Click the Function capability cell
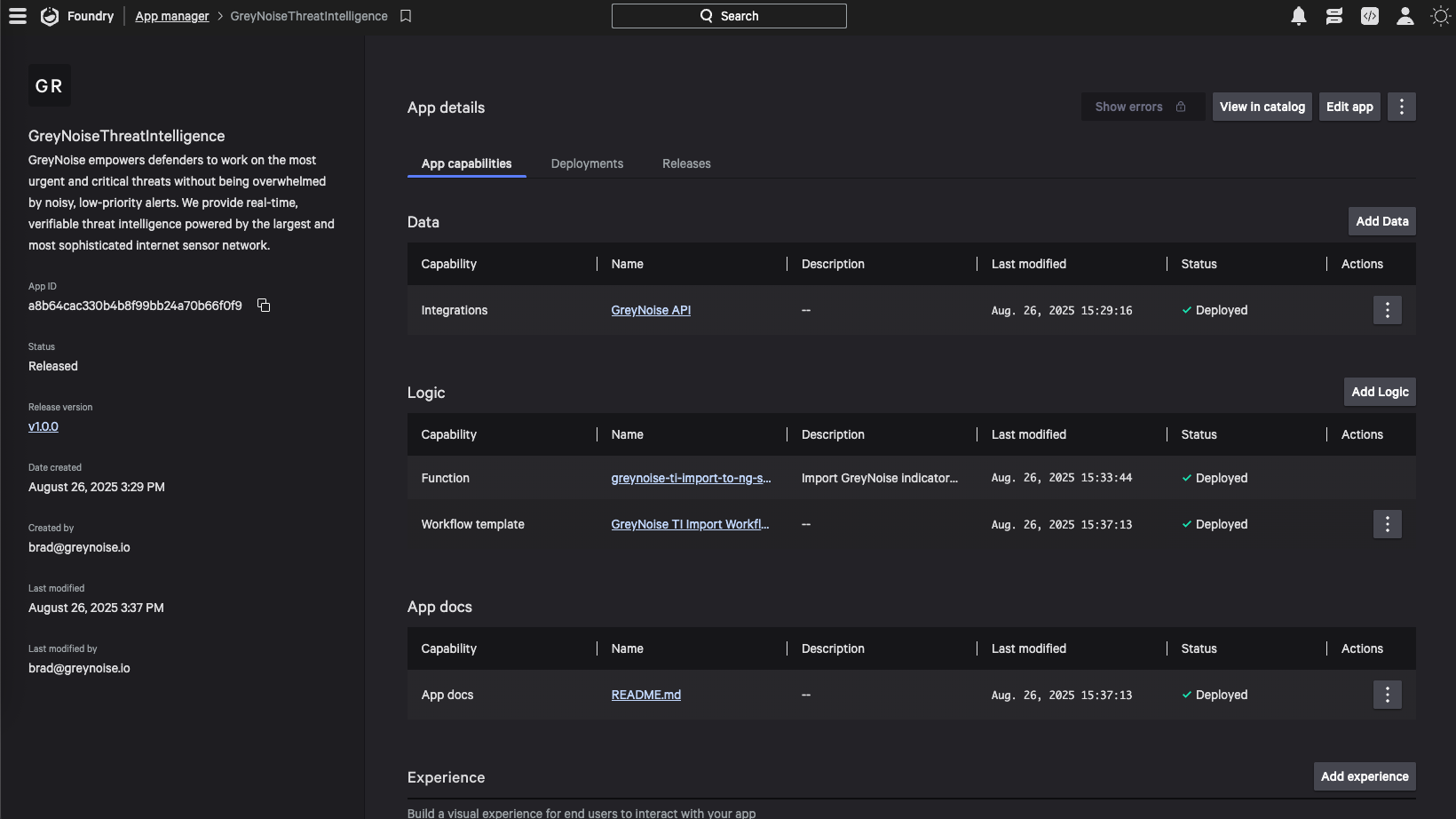This screenshot has height=819, width=1456. coord(446,478)
